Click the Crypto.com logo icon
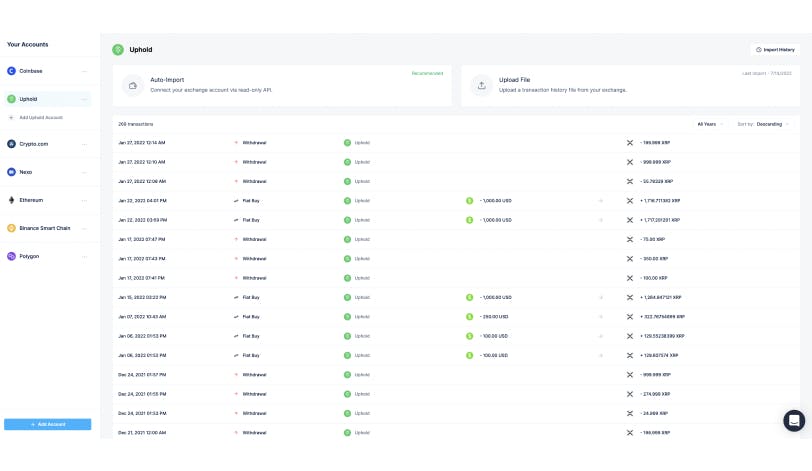 11,144
